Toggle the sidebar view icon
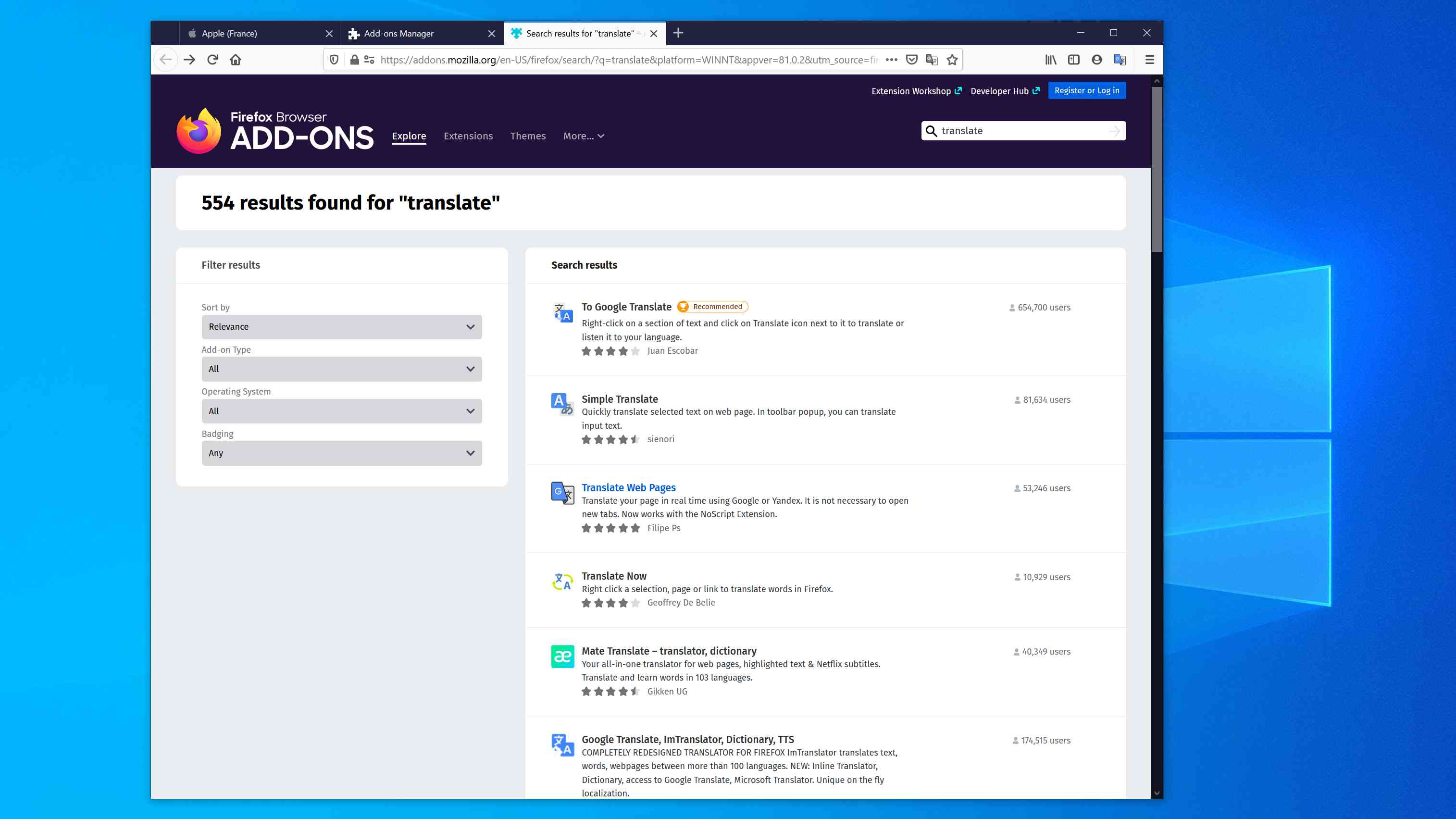Image resolution: width=1456 pixels, height=819 pixels. 1074,60
